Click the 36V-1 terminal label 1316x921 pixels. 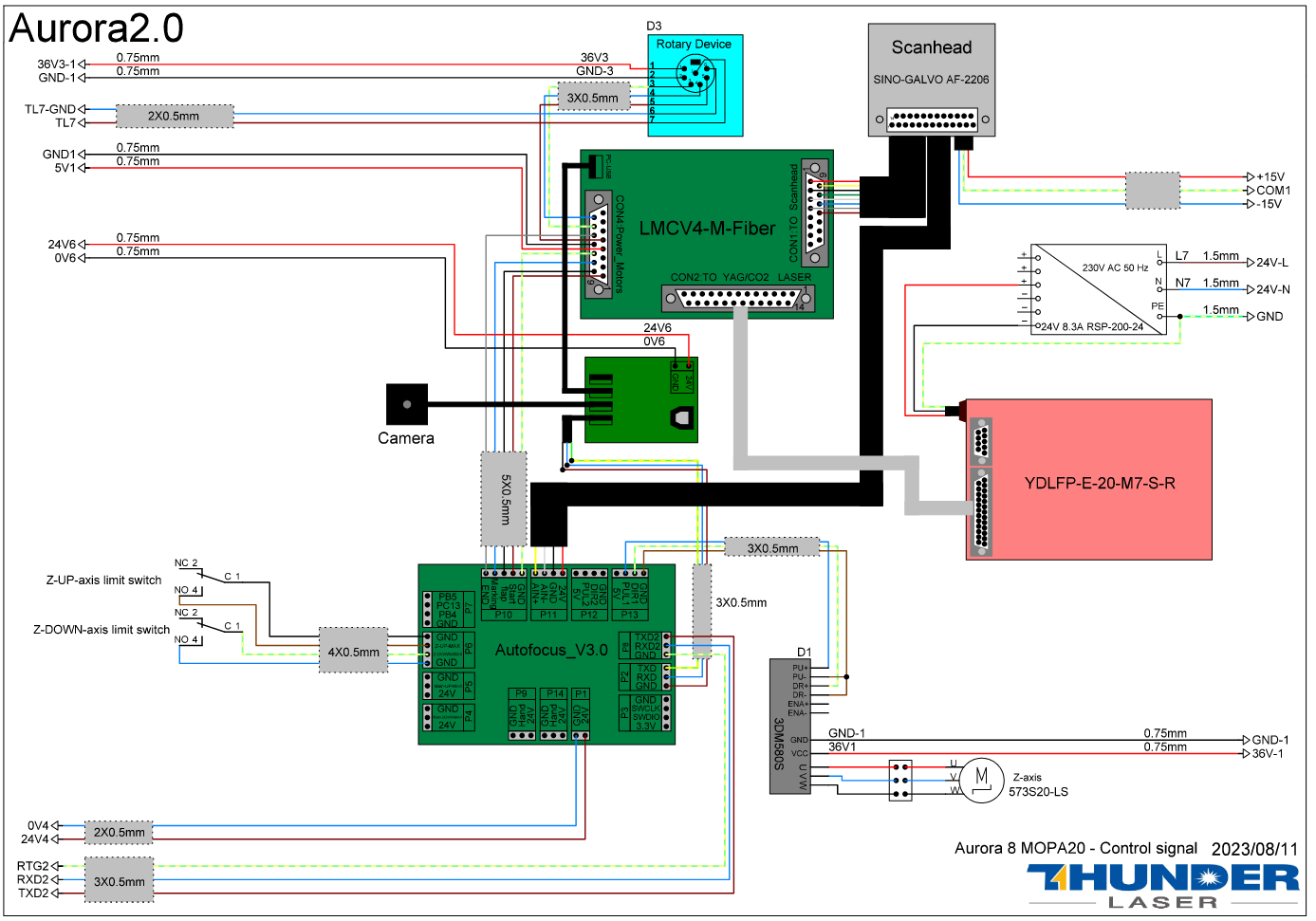click(x=1268, y=754)
